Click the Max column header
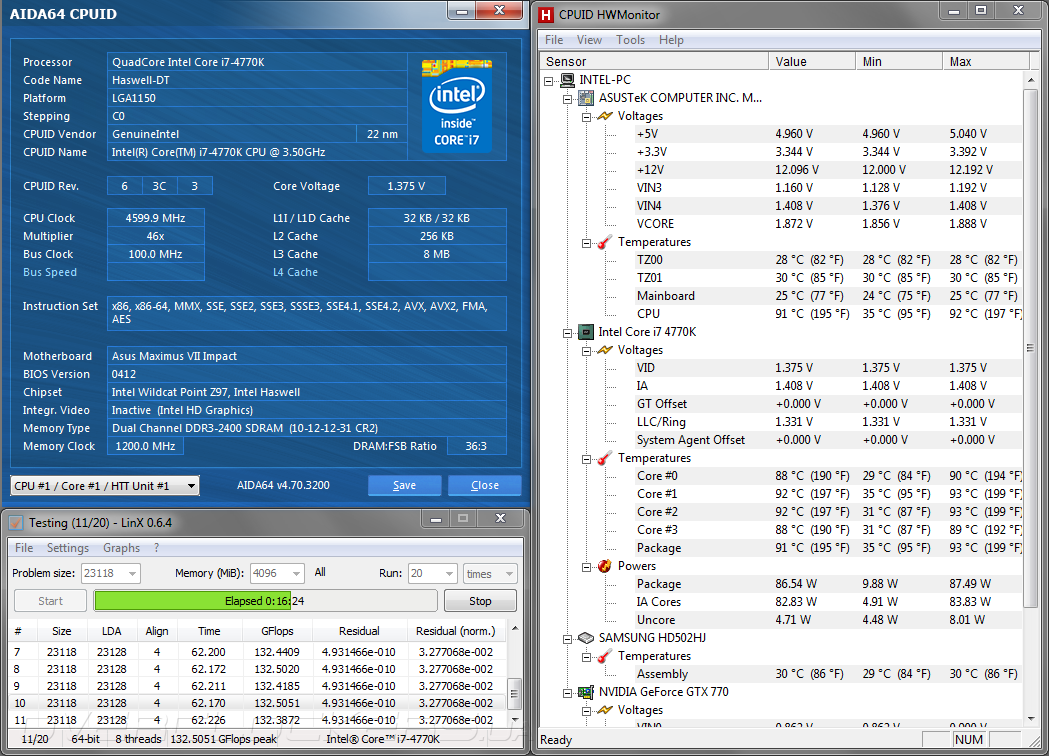The width and height of the screenshot is (1049, 756). point(985,62)
